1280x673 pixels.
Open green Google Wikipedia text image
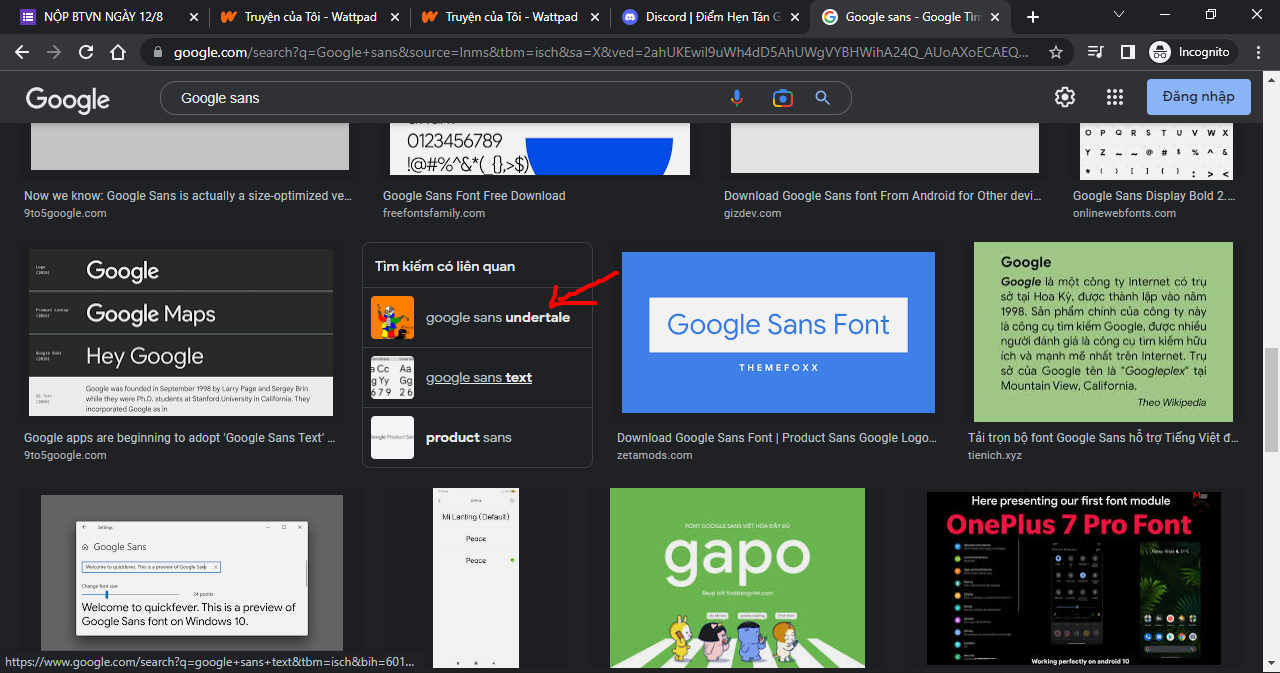tap(1103, 331)
